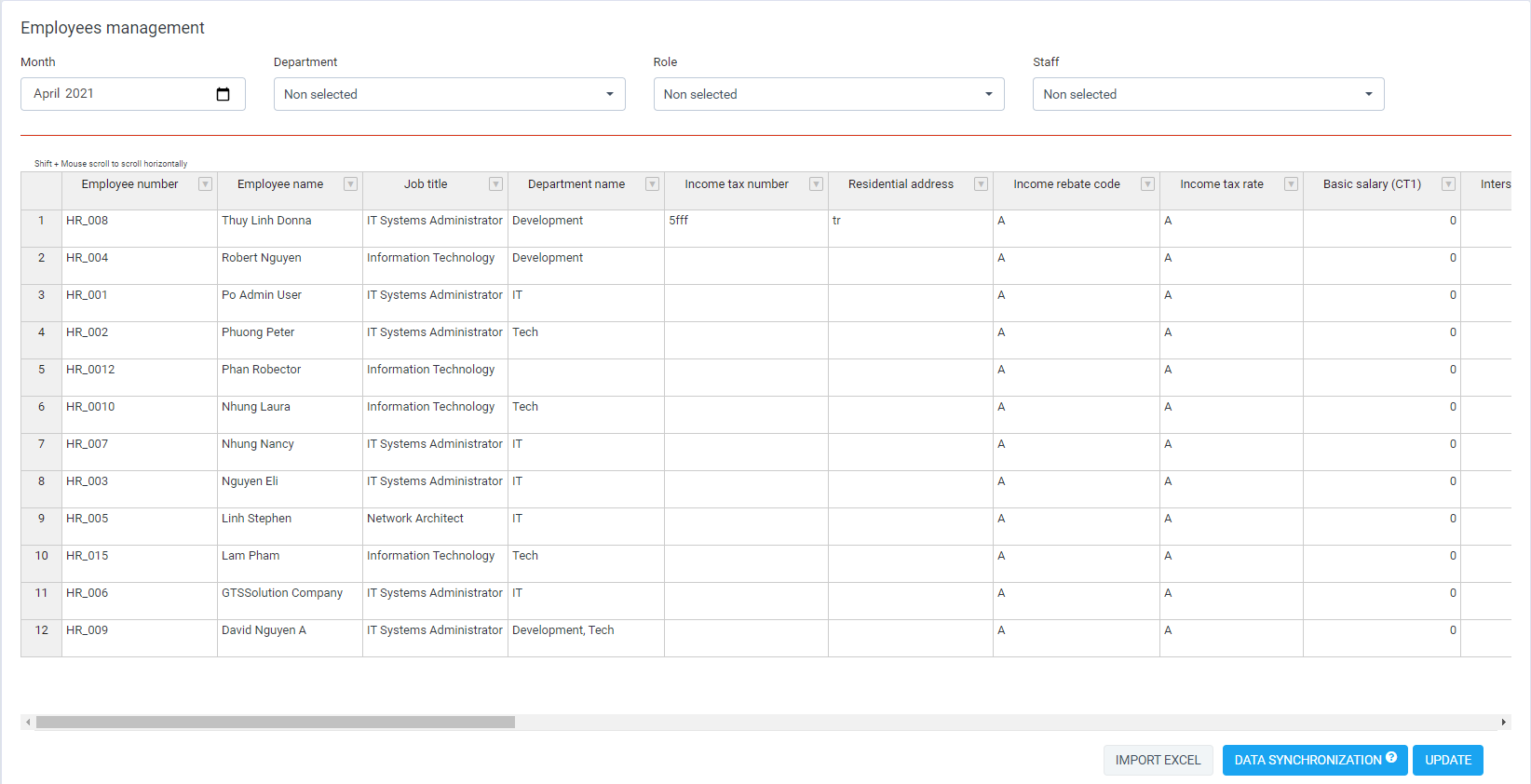The width and height of the screenshot is (1531, 784).
Task: Click cell Thuy Linh Donna
Action: coord(291,228)
